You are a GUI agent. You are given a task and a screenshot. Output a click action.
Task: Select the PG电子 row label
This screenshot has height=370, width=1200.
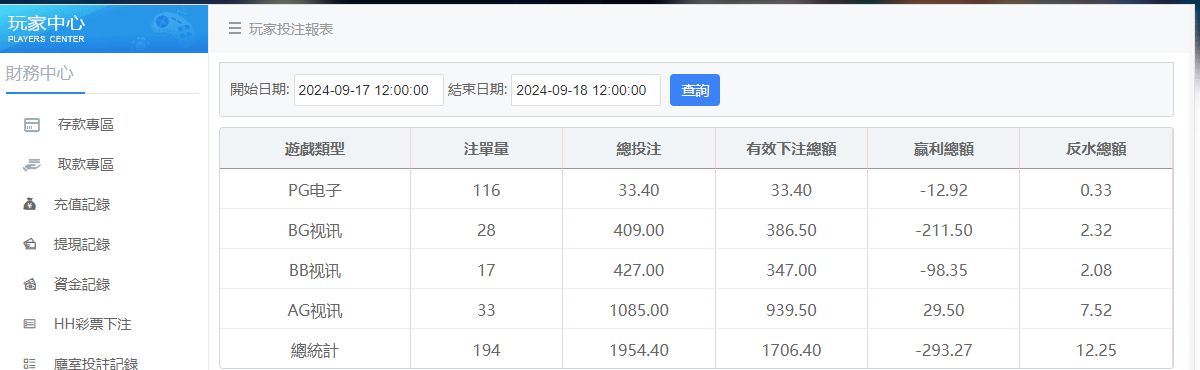tap(315, 190)
